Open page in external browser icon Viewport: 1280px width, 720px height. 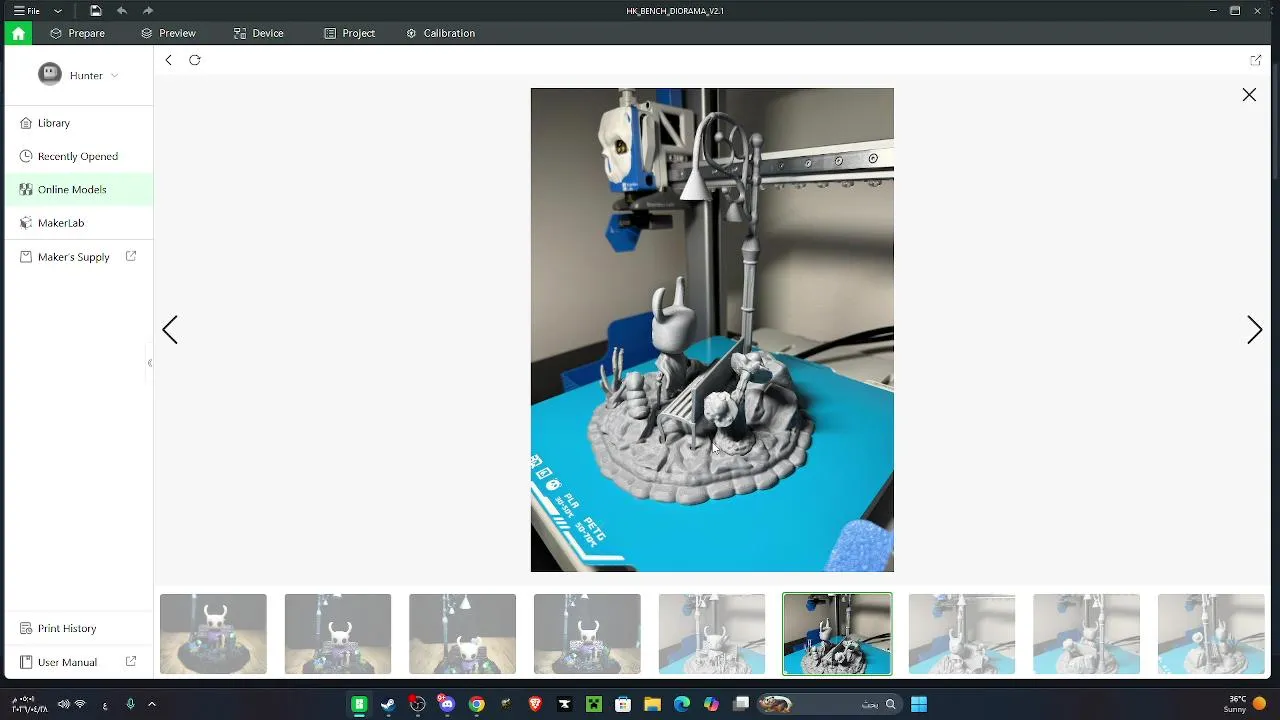[x=1256, y=60]
